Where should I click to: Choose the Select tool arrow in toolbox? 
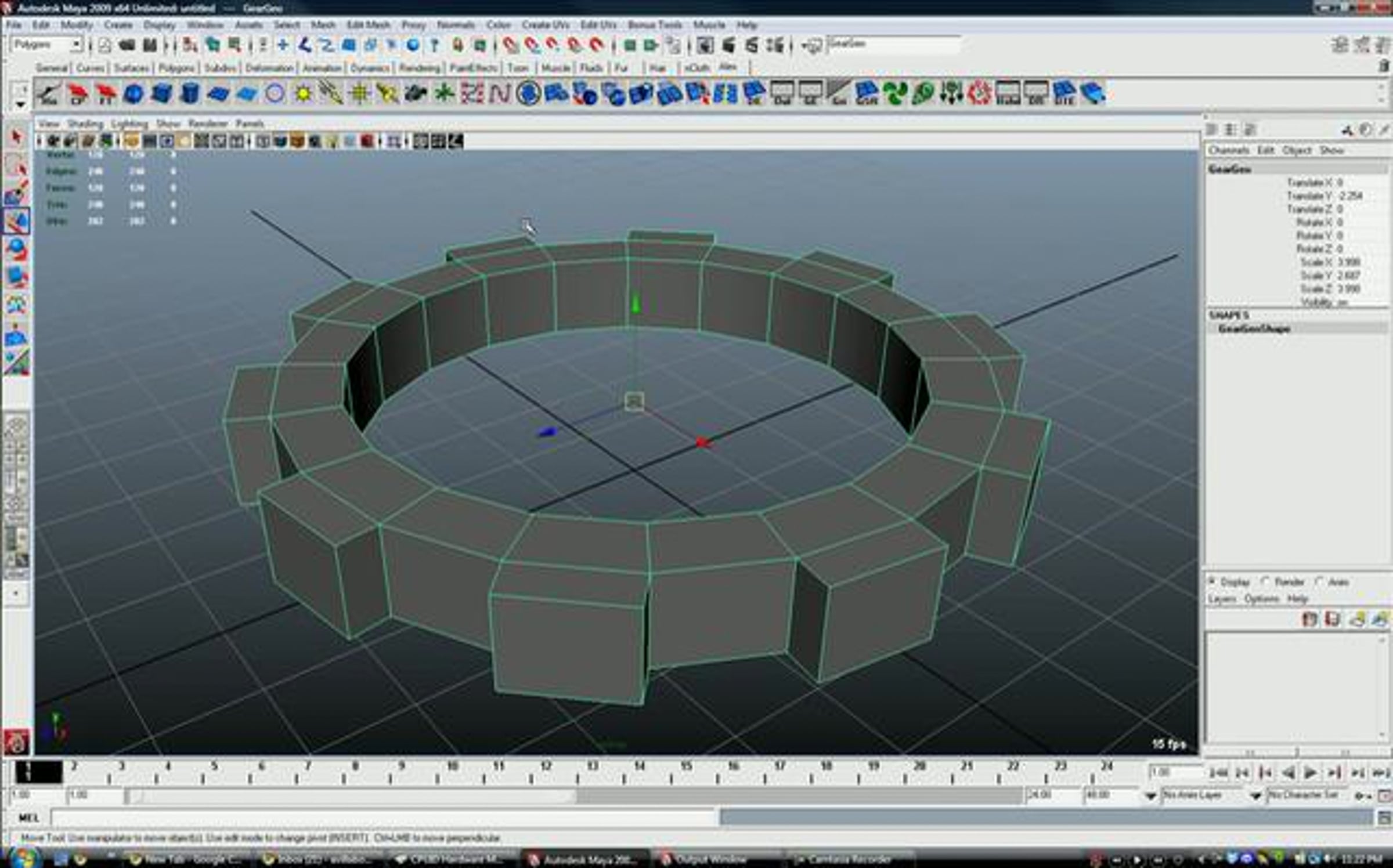[16, 137]
